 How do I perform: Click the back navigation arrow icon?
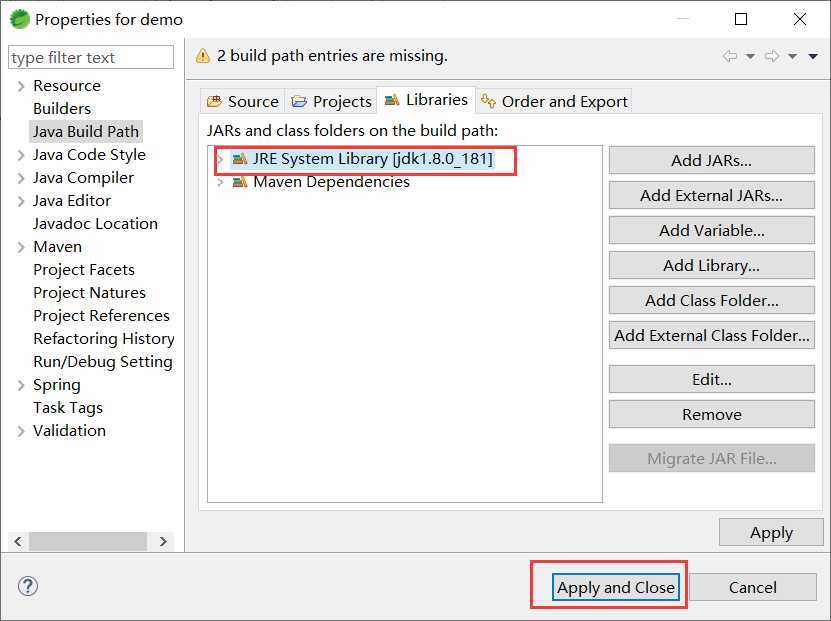(x=730, y=56)
